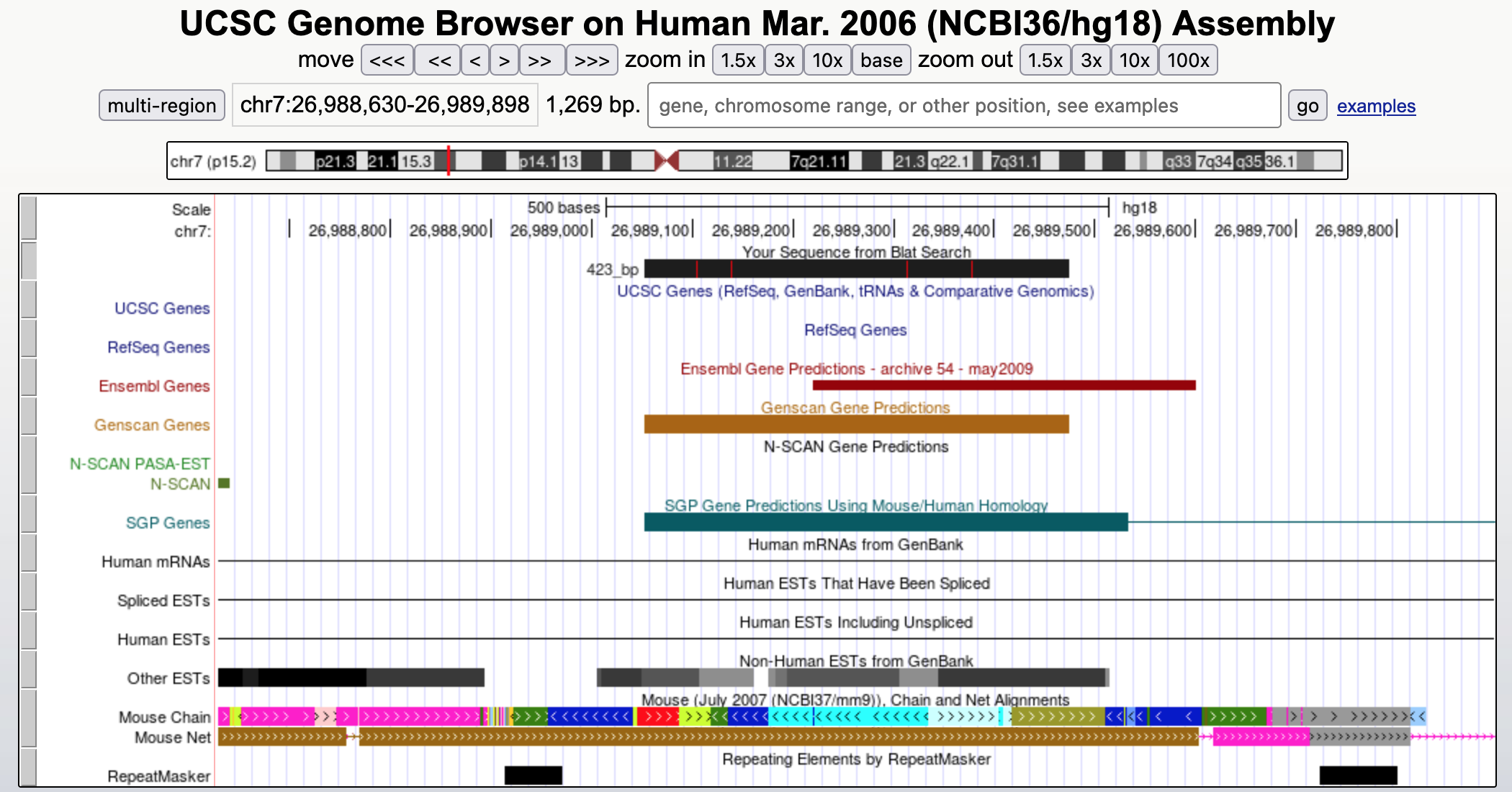
Task: Select the 7q21.11 band on the ideogram
Action: pos(819,161)
